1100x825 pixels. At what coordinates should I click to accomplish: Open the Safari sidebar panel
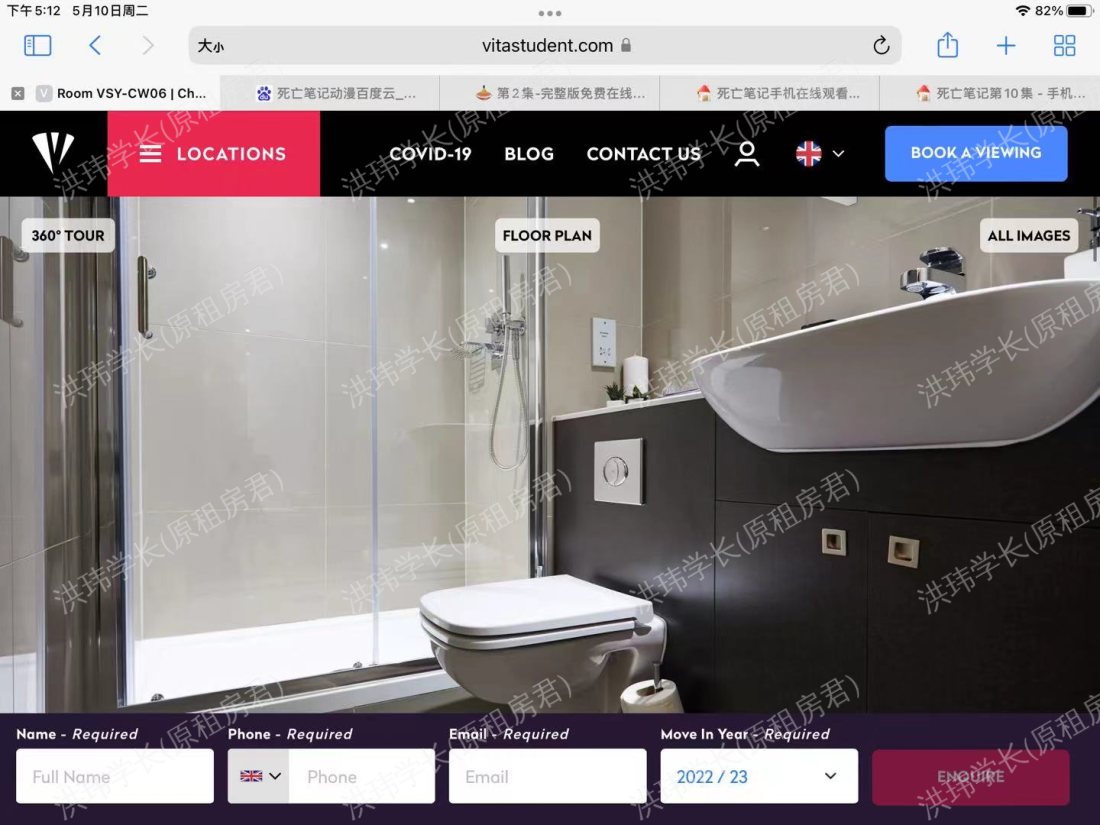pos(37,45)
